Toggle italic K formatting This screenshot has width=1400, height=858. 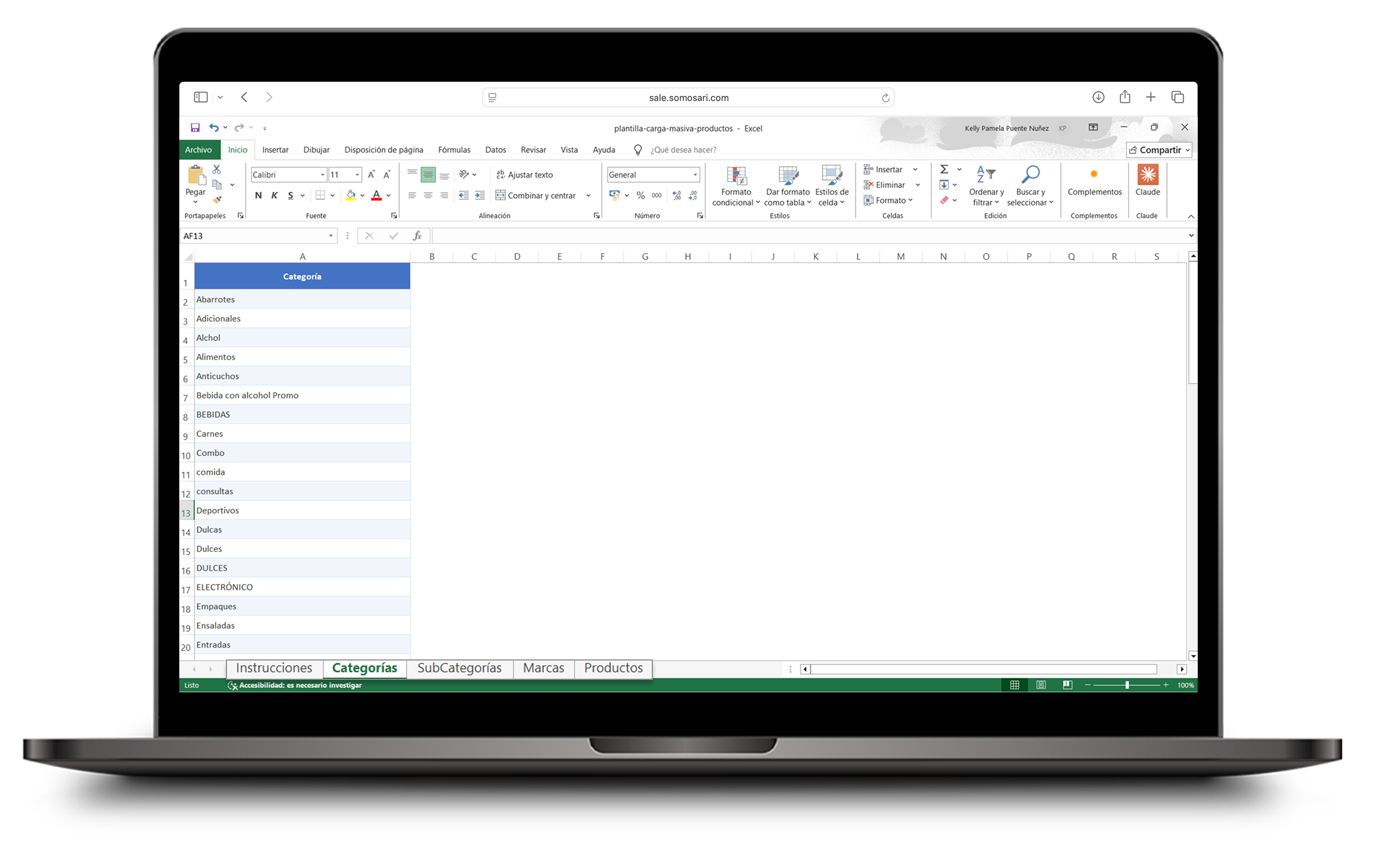(x=274, y=196)
